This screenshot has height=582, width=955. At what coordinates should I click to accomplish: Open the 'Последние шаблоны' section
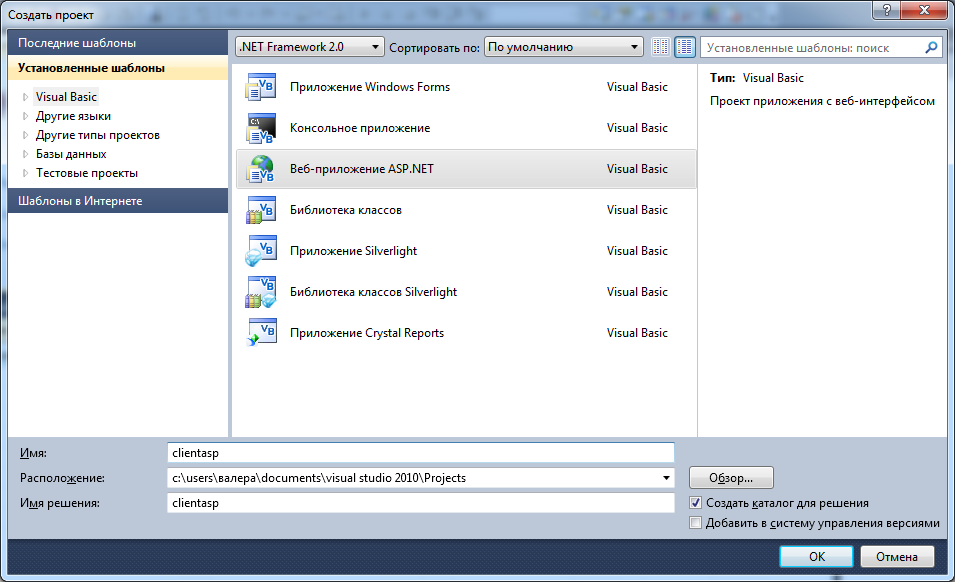[118, 43]
